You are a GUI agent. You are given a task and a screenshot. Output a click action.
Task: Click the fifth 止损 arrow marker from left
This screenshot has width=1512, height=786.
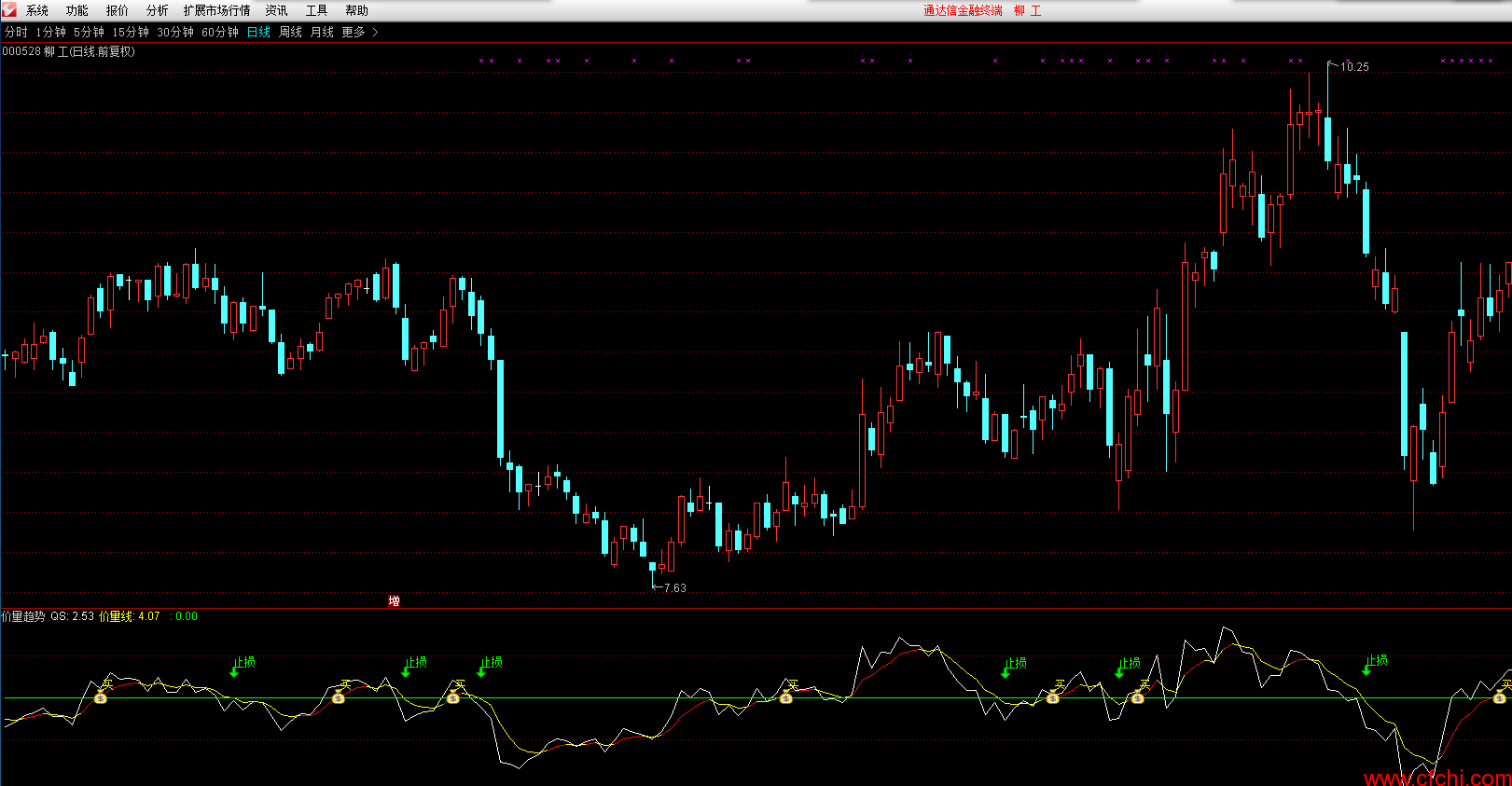pyautogui.click(x=1120, y=671)
